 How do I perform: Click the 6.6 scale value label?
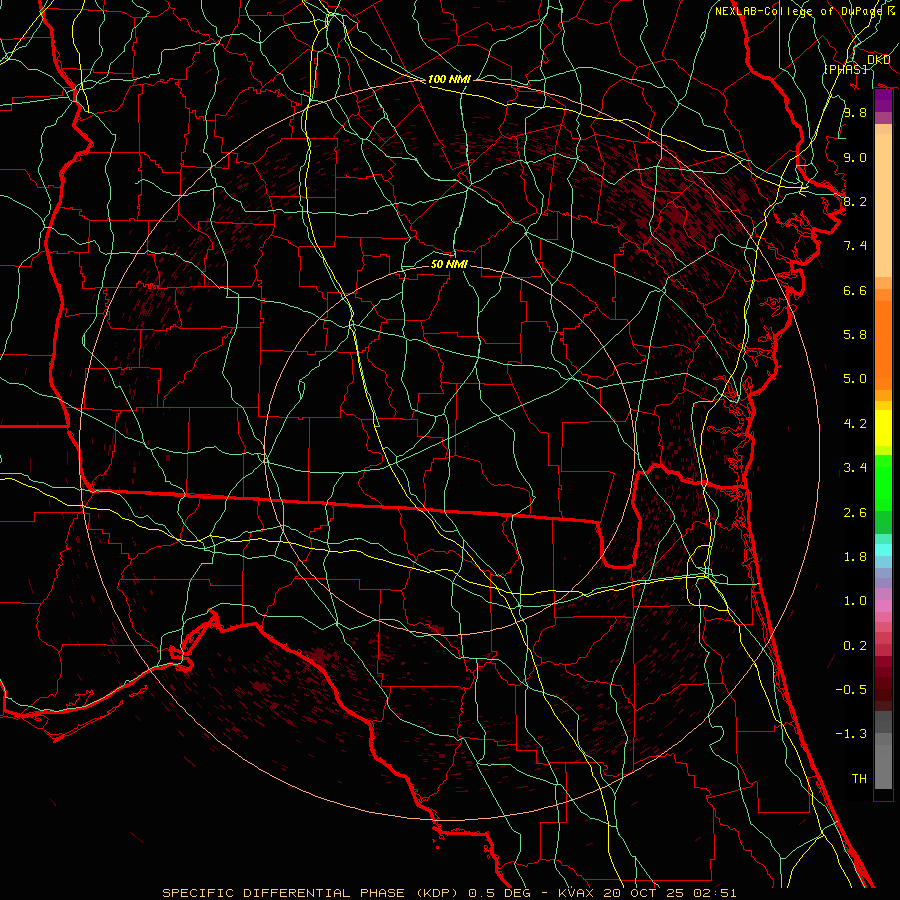coord(854,290)
